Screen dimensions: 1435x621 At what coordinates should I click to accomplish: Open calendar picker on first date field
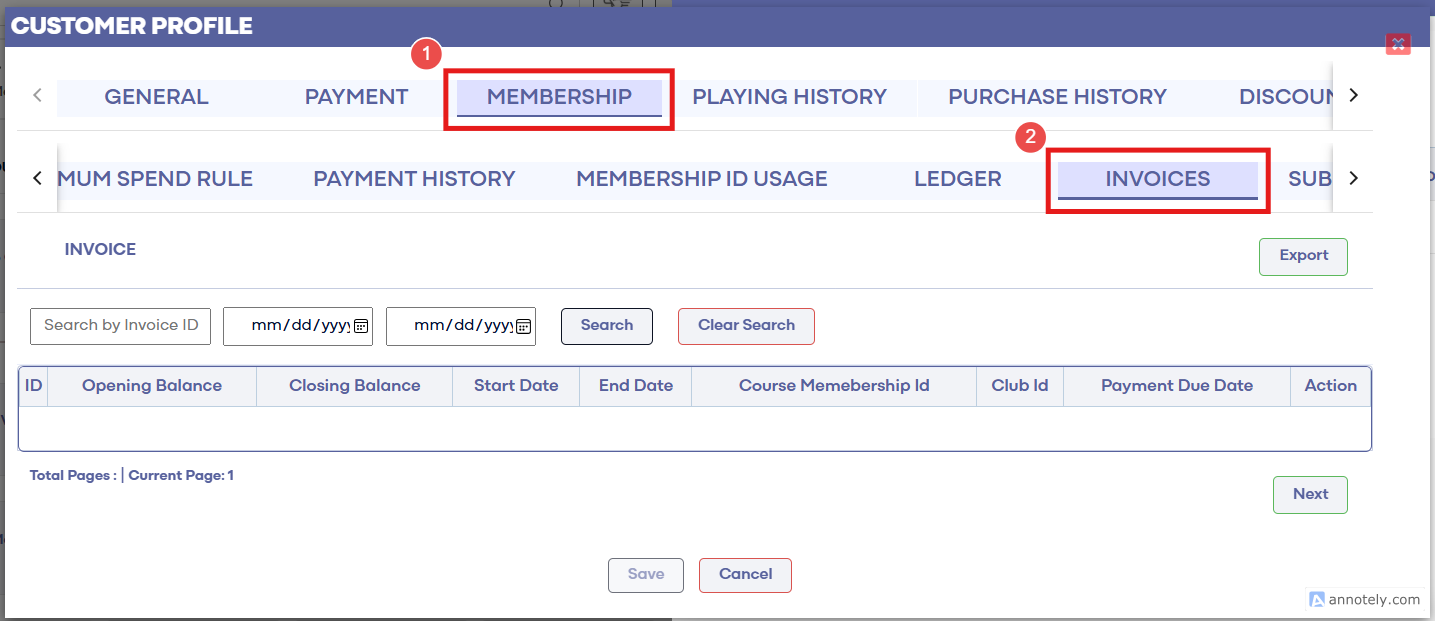[361, 326]
